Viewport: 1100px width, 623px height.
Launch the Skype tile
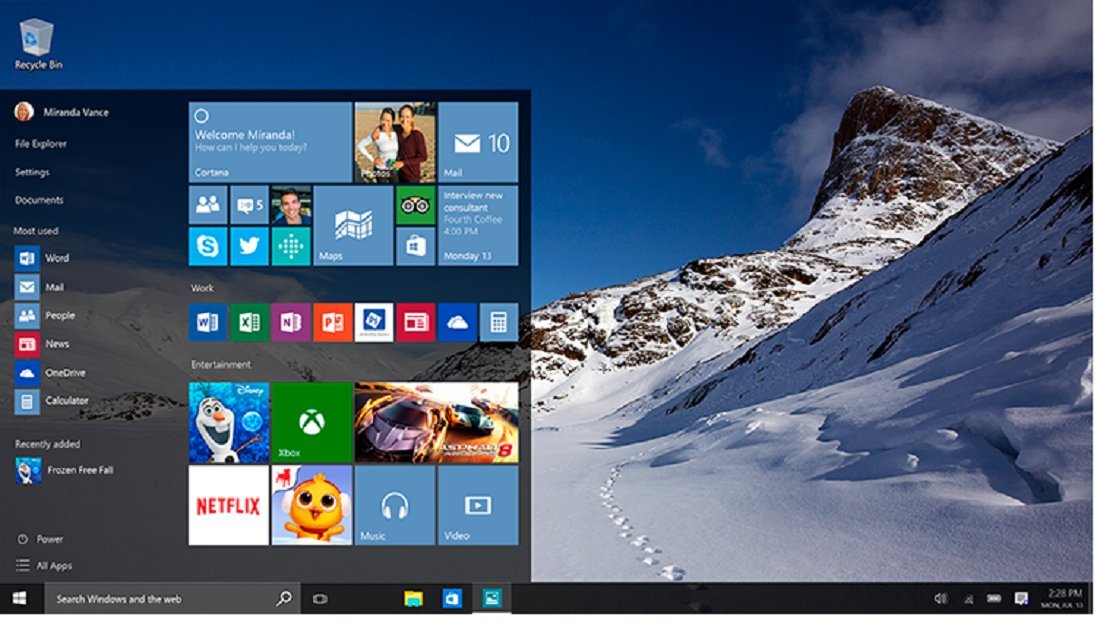click(x=208, y=246)
